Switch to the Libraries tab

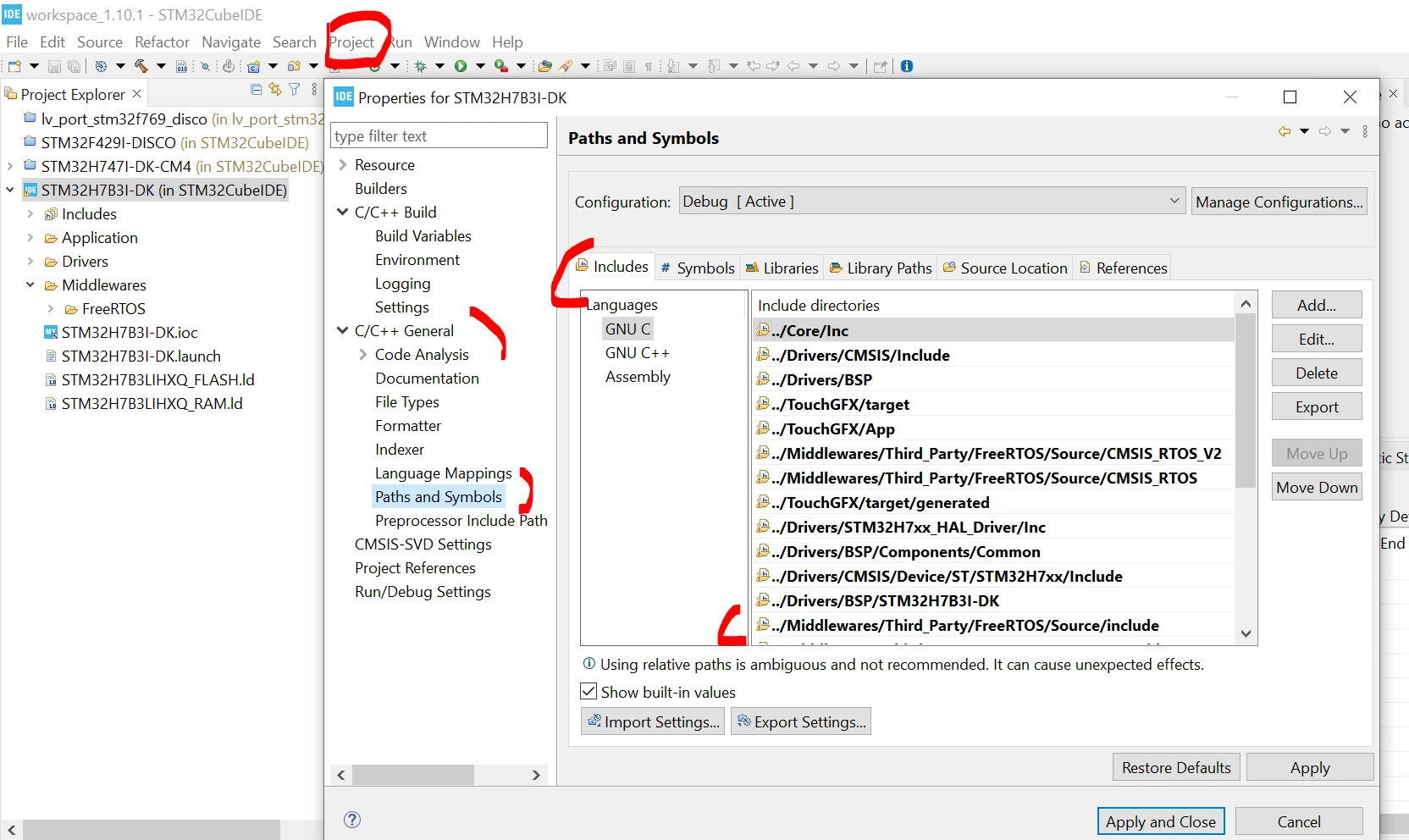(x=782, y=268)
